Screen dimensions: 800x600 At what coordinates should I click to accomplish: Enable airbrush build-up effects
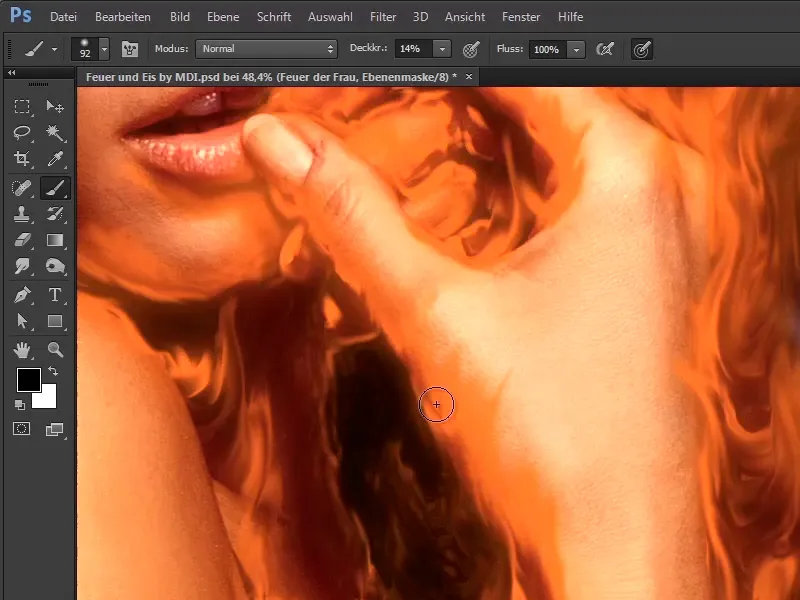click(x=605, y=49)
